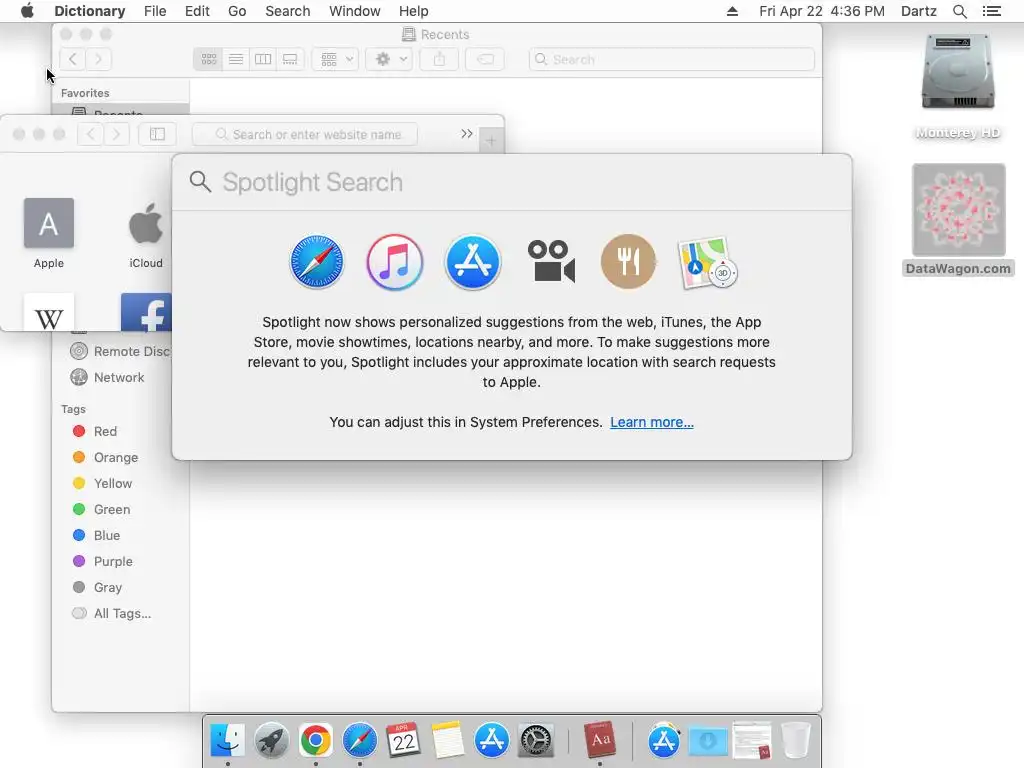Open Dictionary app icon in the Dock
The height and width of the screenshot is (768, 1024).
600,740
